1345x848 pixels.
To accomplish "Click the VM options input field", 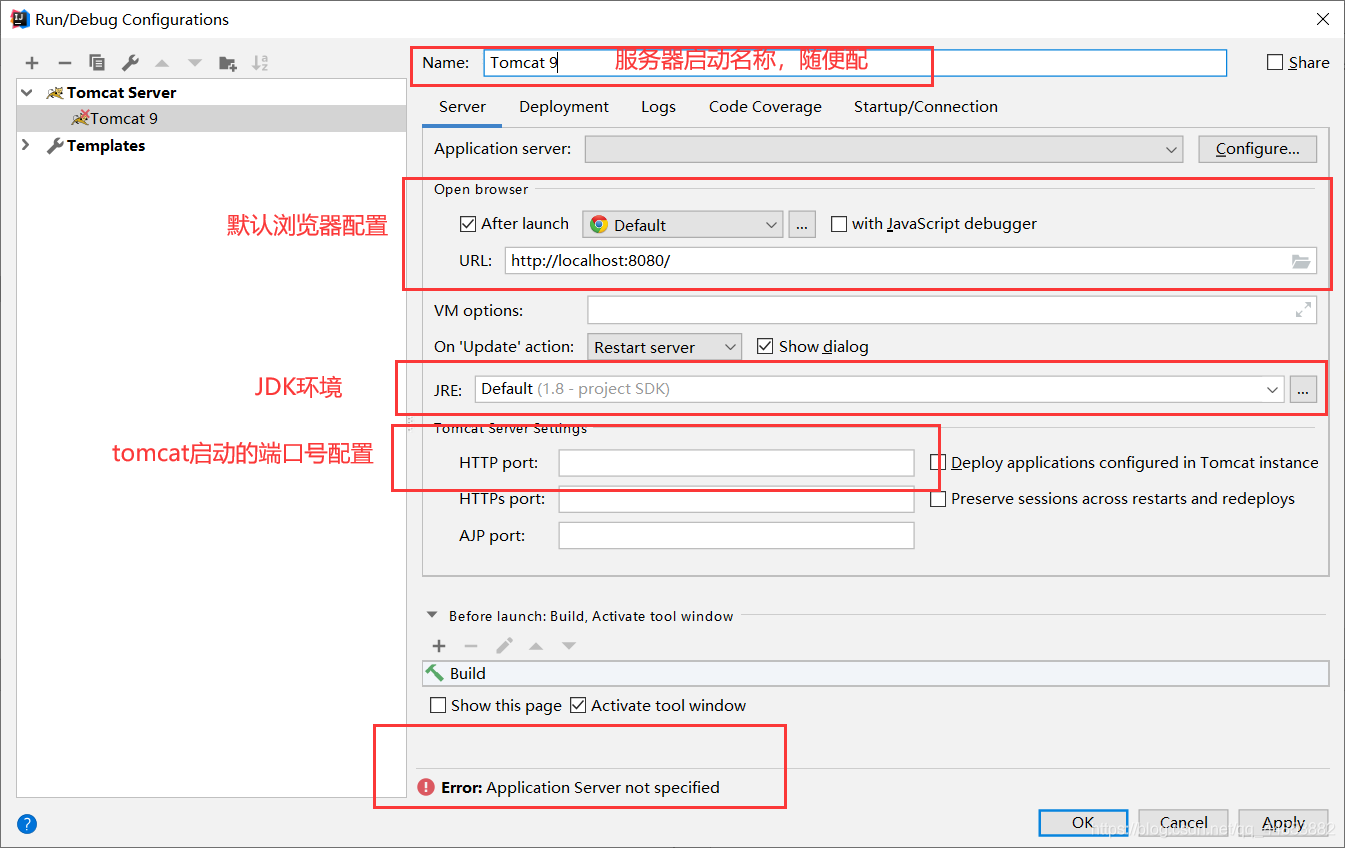I will [952, 310].
